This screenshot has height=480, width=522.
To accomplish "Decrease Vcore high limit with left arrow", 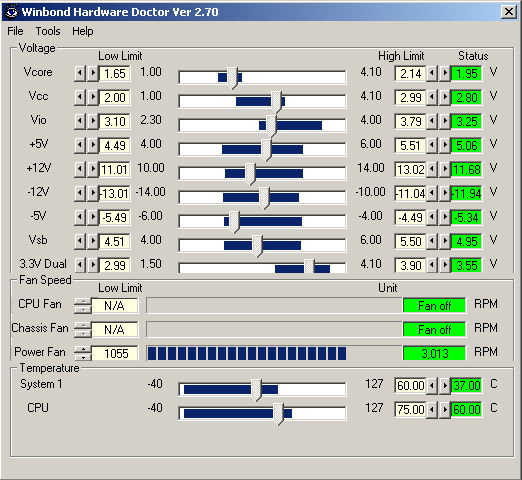I will 432,73.
